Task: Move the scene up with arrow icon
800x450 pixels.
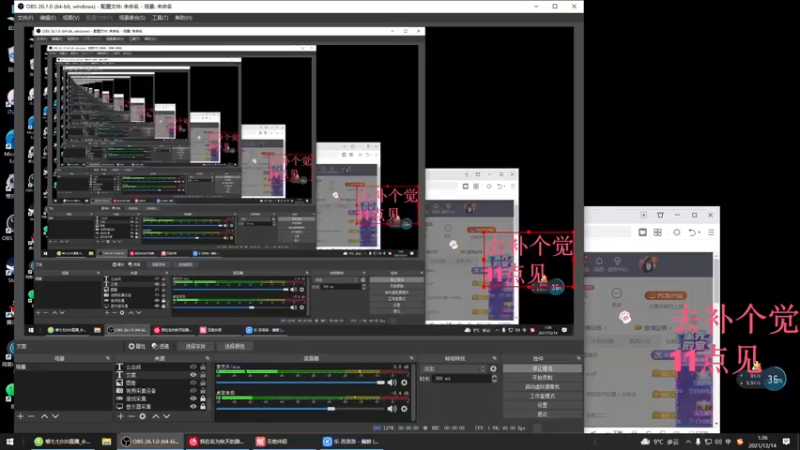Action: tap(44, 416)
